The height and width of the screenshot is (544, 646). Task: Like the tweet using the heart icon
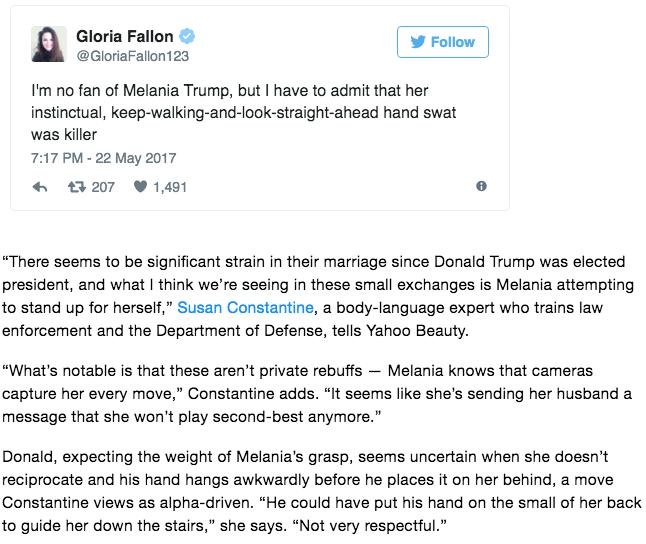[140, 187]
